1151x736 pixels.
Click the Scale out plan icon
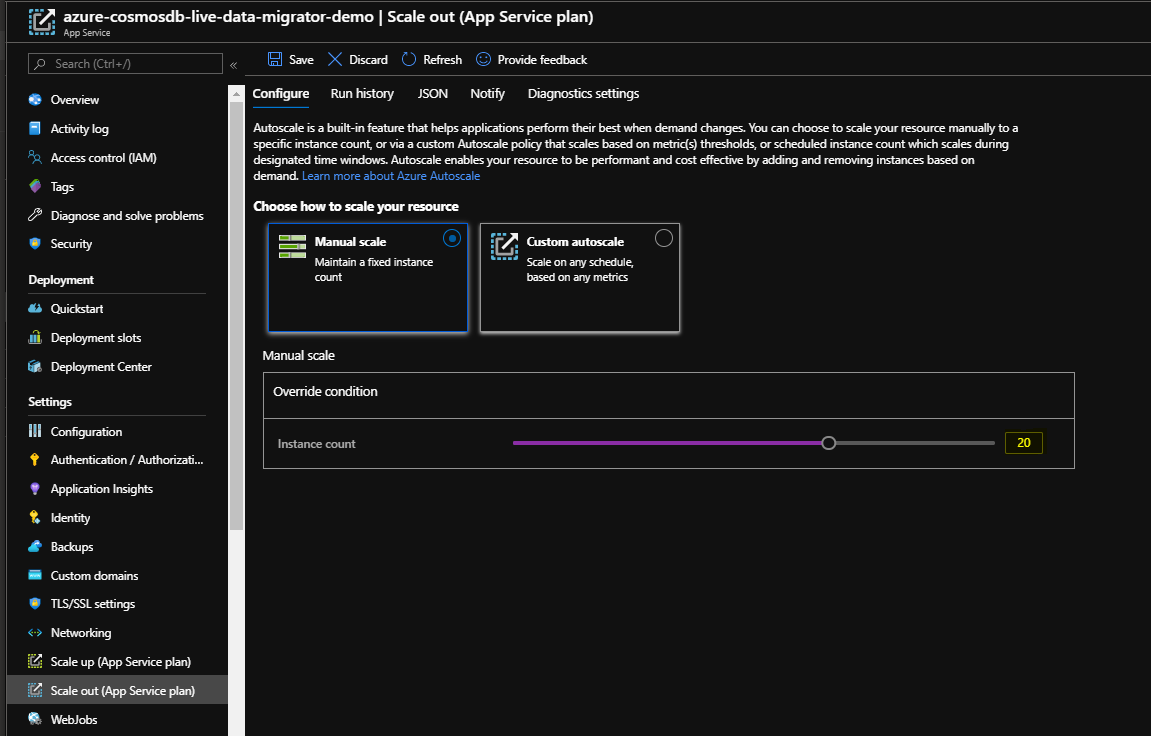35,691
